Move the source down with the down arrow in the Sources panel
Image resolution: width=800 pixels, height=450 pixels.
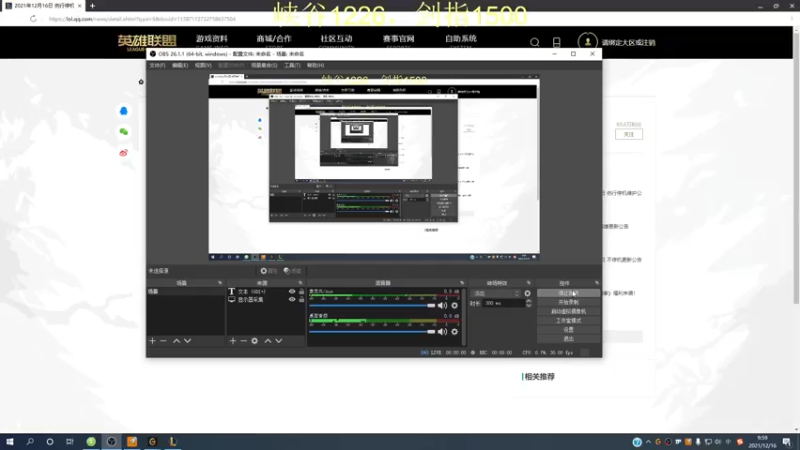click(x=279, y=341)
